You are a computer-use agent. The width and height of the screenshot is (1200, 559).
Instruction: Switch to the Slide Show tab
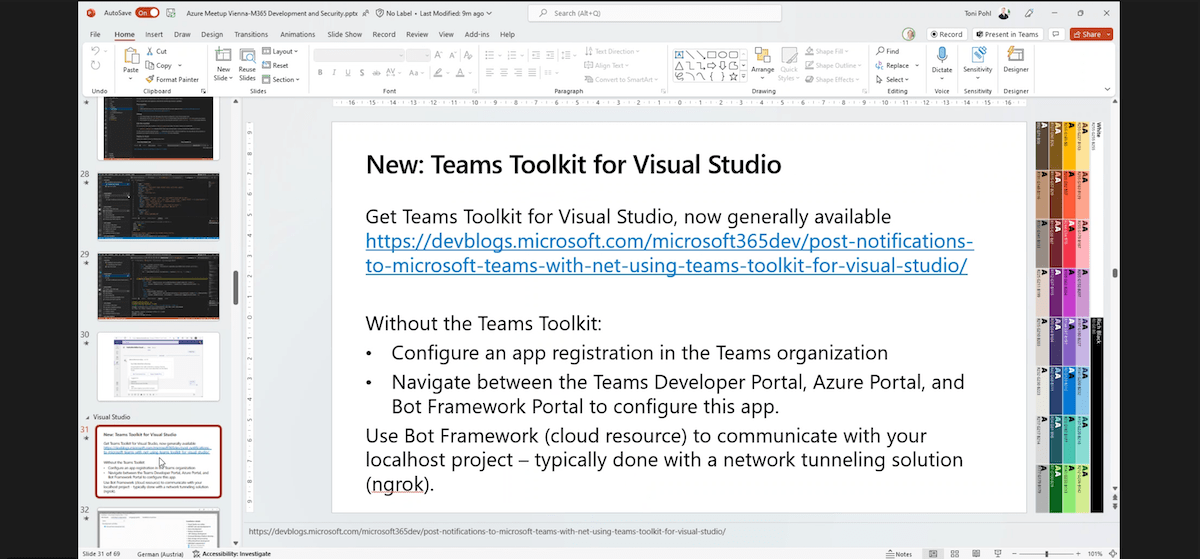click(344, 34)
